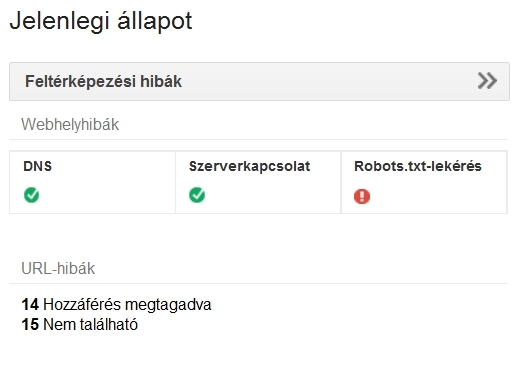Click the green Szerverkapcsolat checkmark icon
The height and width of the screenshot is (389, 520).
pos(197,195)
